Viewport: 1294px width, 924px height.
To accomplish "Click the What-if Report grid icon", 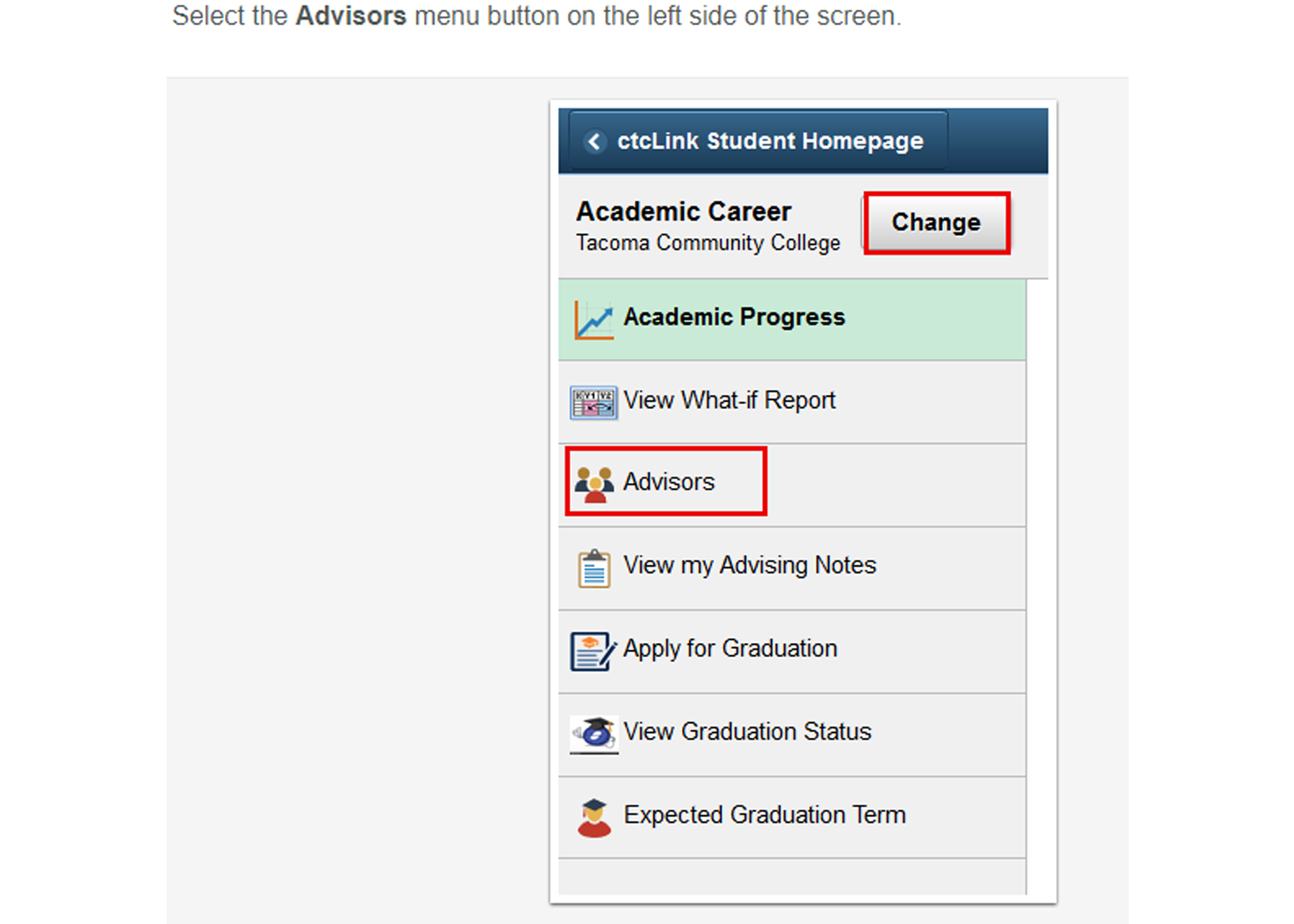I will pos(593,402).
